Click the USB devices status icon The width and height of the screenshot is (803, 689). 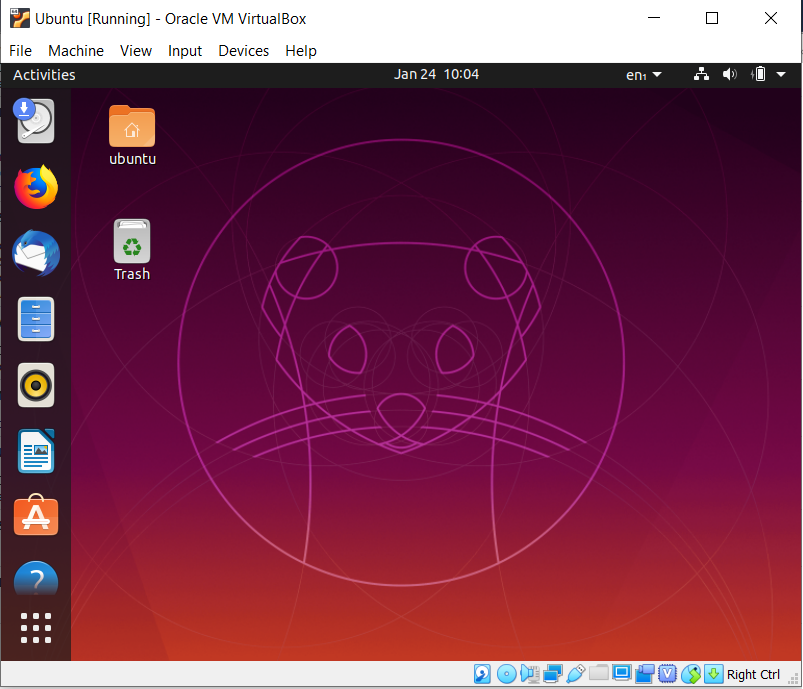click(576, 674)
